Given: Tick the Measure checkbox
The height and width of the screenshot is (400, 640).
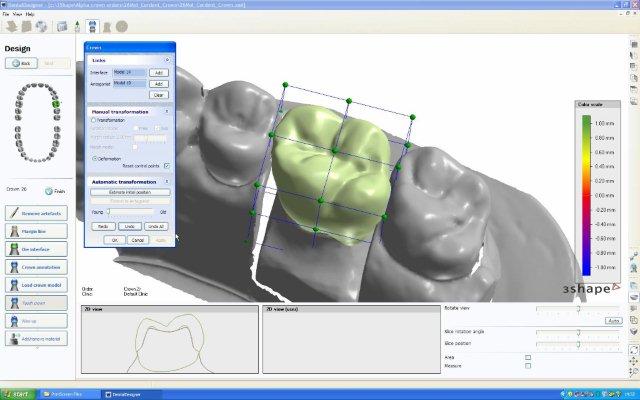Looking at the screenshot, I should pyautogui.click(x=528, y=366).
